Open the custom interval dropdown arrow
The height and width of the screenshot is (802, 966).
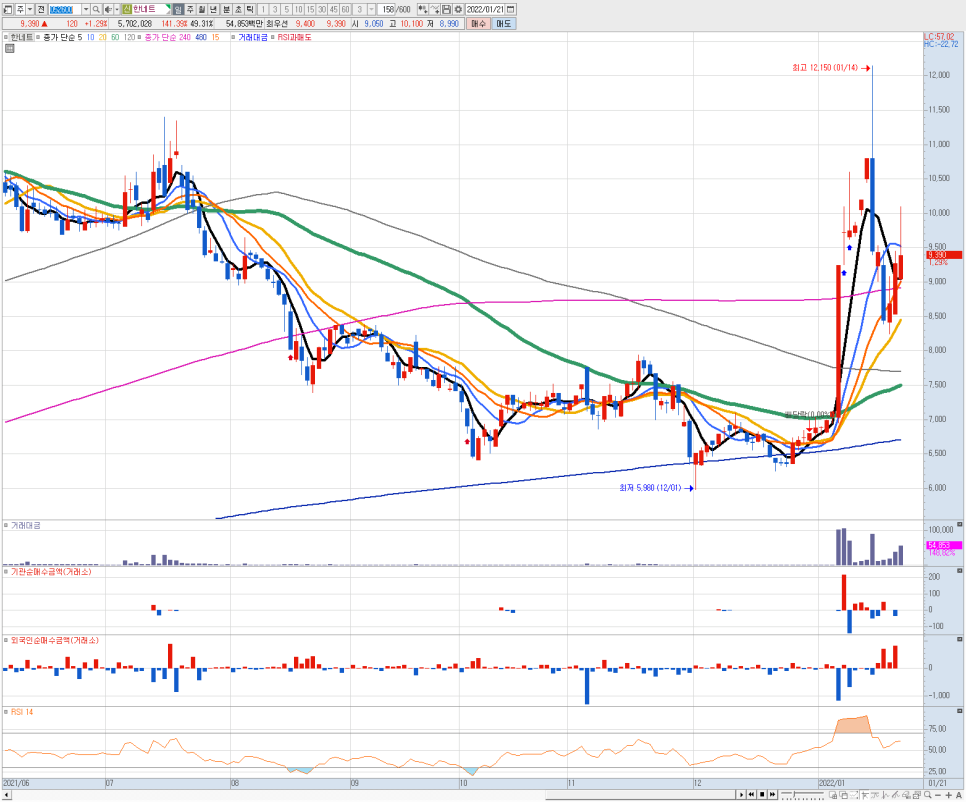pyautogui.click(x=371, y=9)
